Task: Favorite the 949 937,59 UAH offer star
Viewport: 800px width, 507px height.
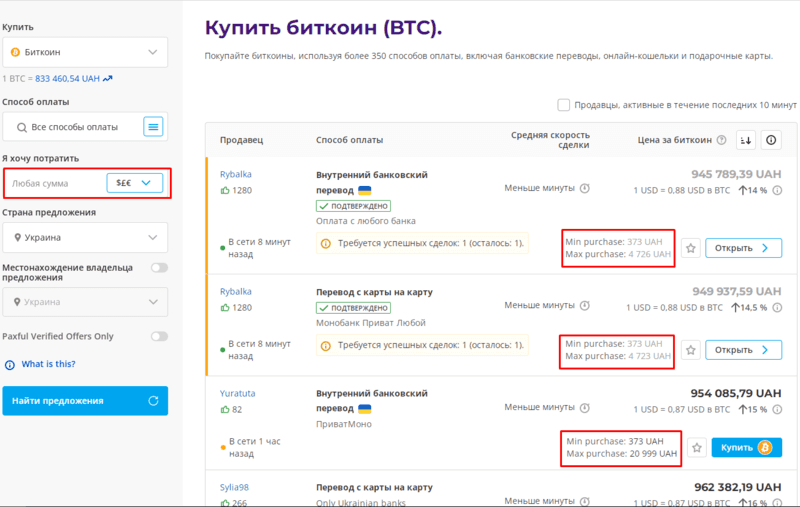Action: (691, 350)
